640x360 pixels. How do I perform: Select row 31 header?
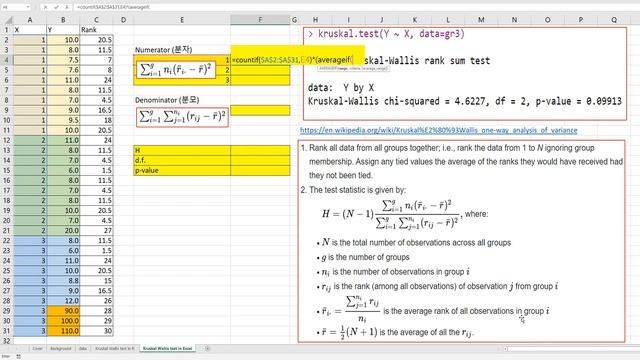pyautogui.click(x=7, y=331)
